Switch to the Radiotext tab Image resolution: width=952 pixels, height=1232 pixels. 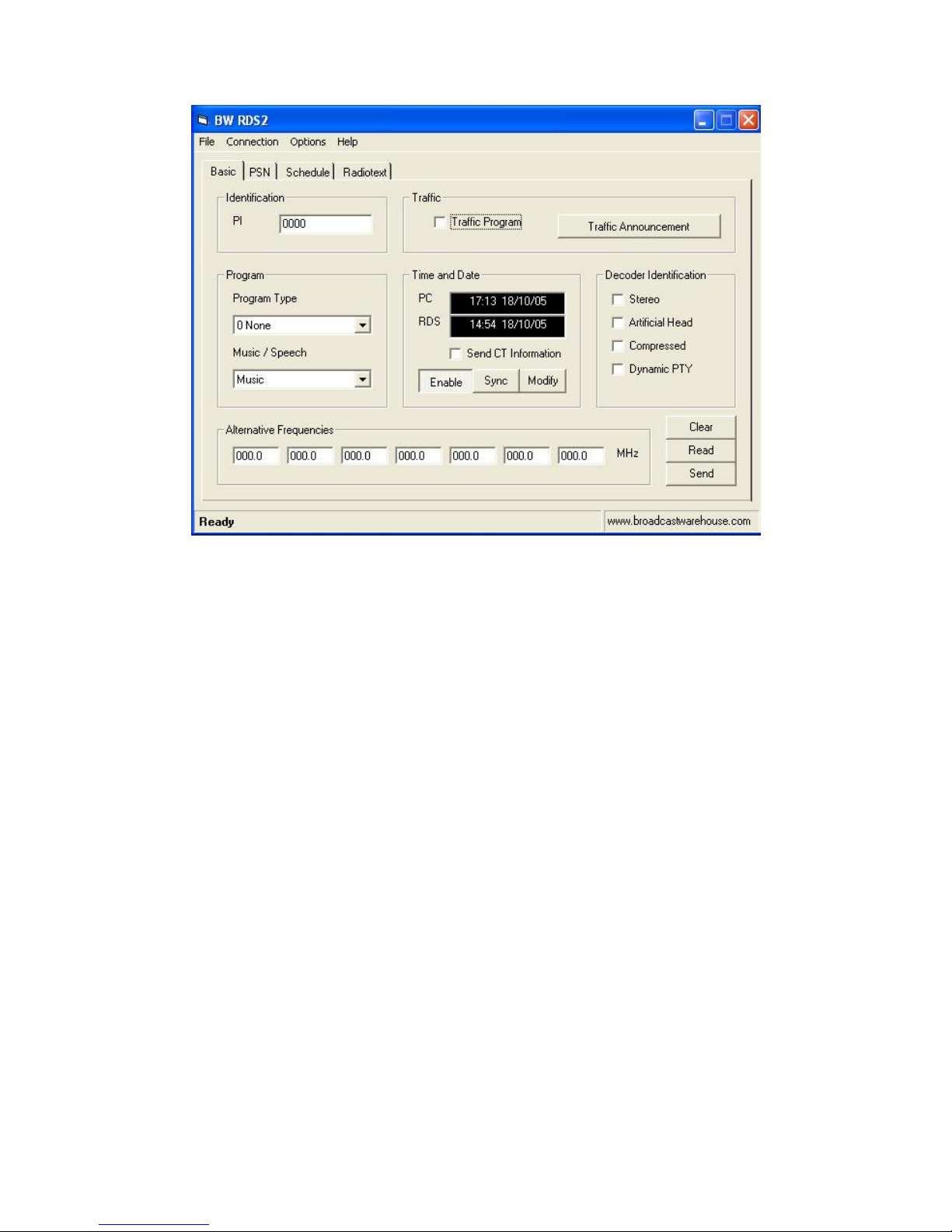(x=364, y=172)
